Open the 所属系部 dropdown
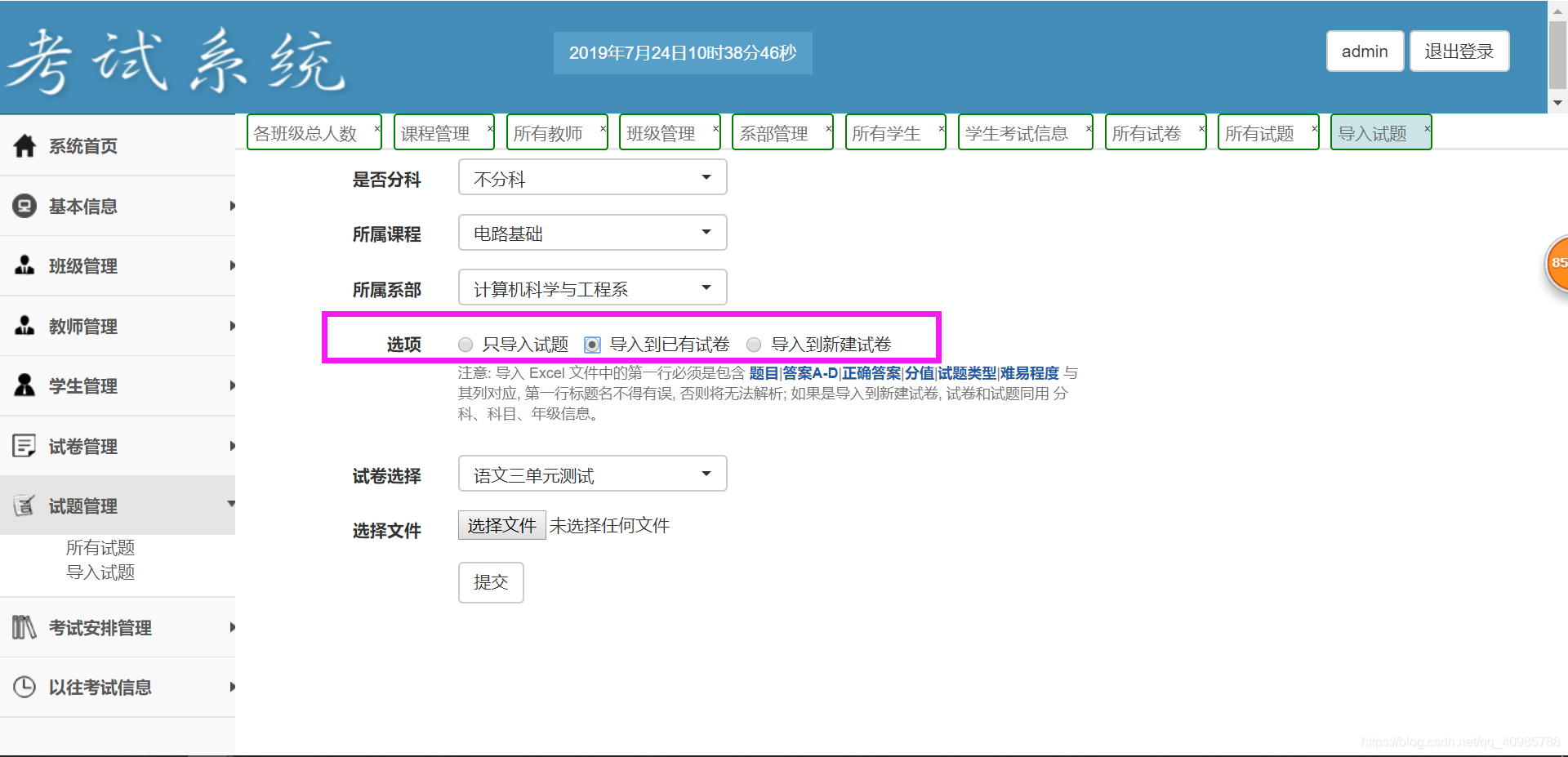The height and width of the screenshot is (757, 1568). pyautogui.click(x=593, y=287)
